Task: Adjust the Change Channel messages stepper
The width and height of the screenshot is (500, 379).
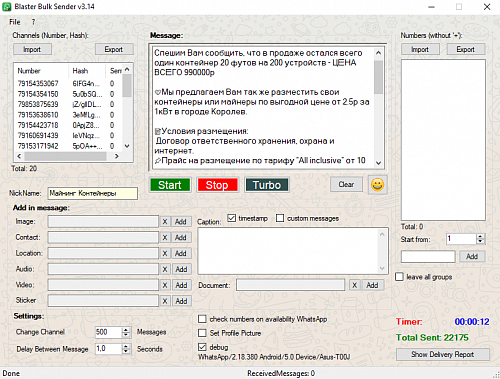Action: [126, 332]
